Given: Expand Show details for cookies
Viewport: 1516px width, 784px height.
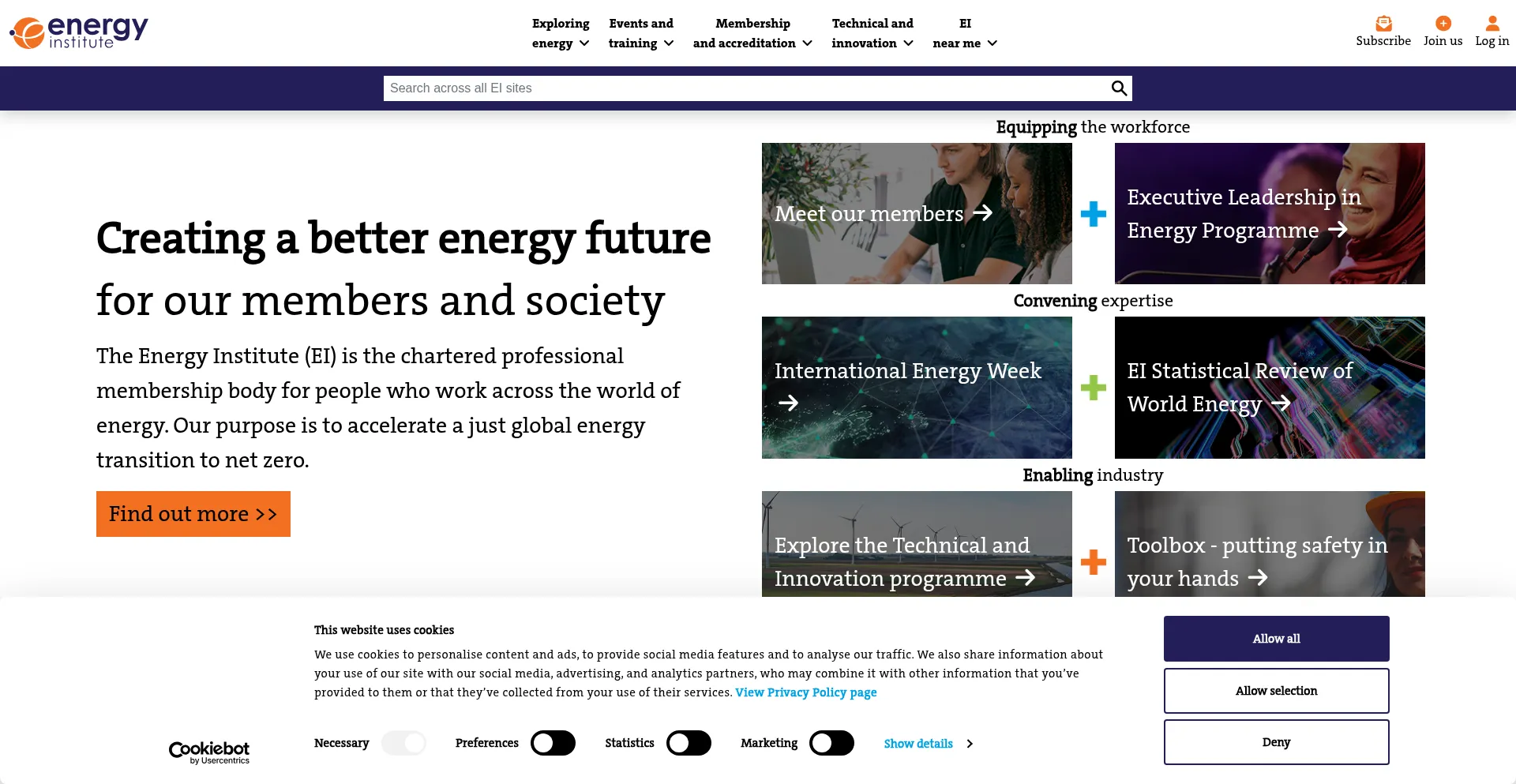Looking at the screenshot, I should 928,744.
